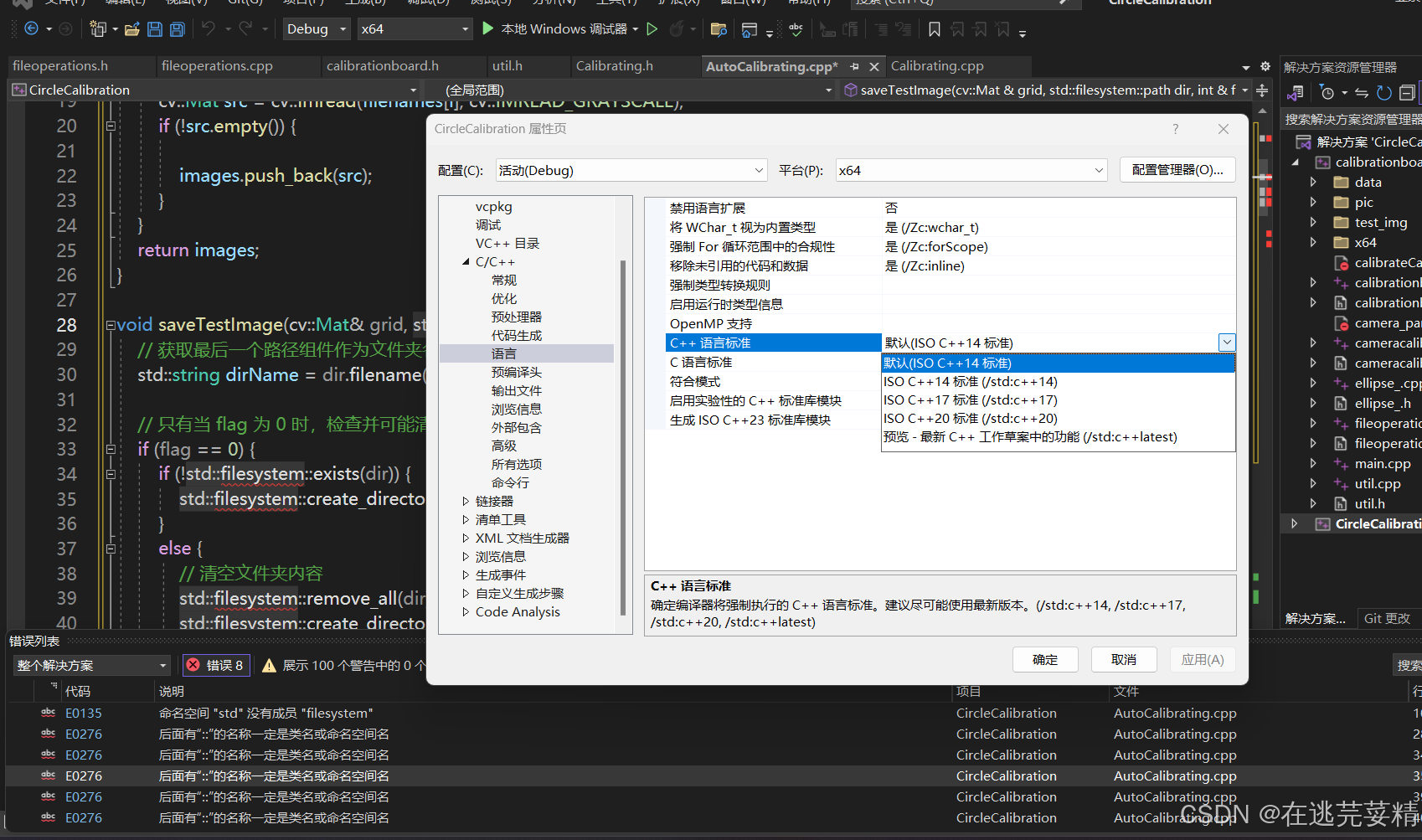The height and width of the screenshot is (840, 1422).
Task: Refresh the Solution Explorer with the refresh icon
Action: (1383, 93)
